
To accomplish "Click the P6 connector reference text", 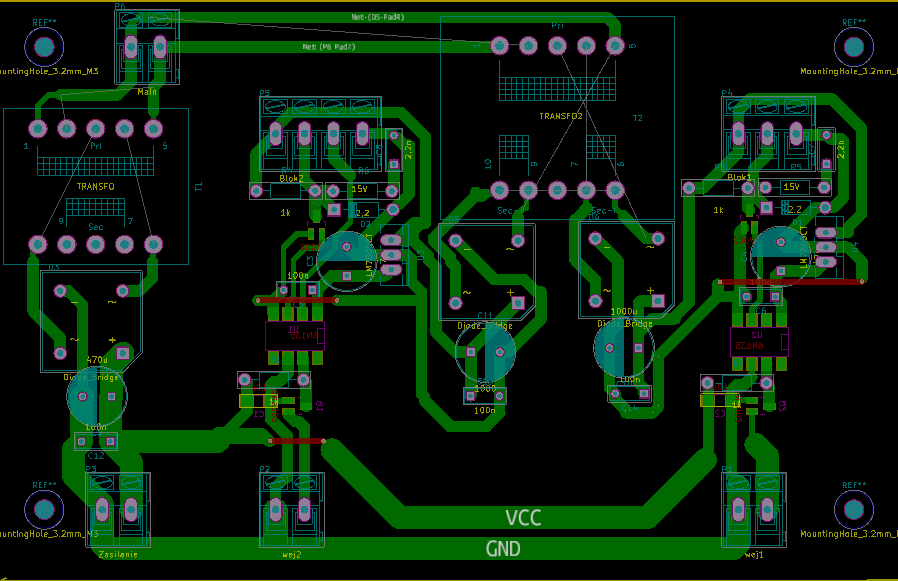I will [x=120, y=6].
